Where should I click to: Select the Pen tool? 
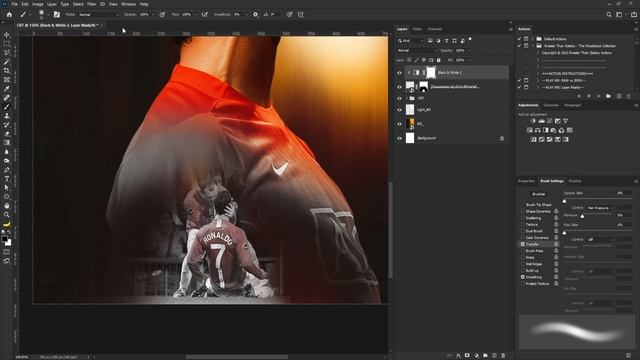(x=7, y=170)
